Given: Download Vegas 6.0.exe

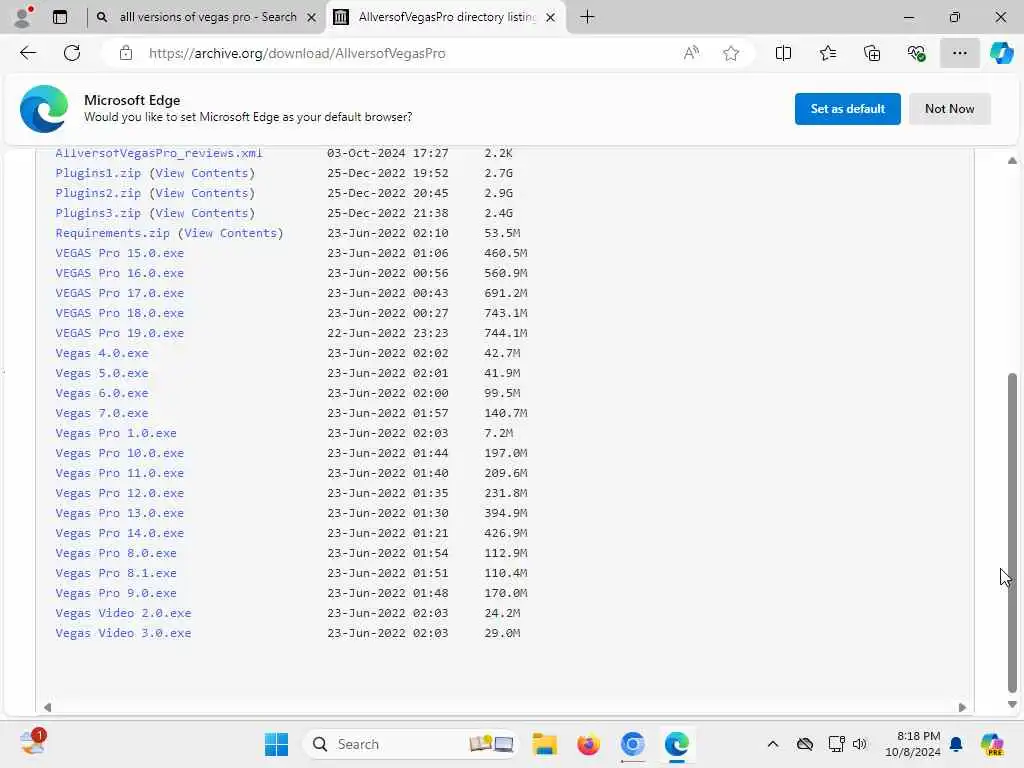Looking at the screenshot, I should (102, 393).
